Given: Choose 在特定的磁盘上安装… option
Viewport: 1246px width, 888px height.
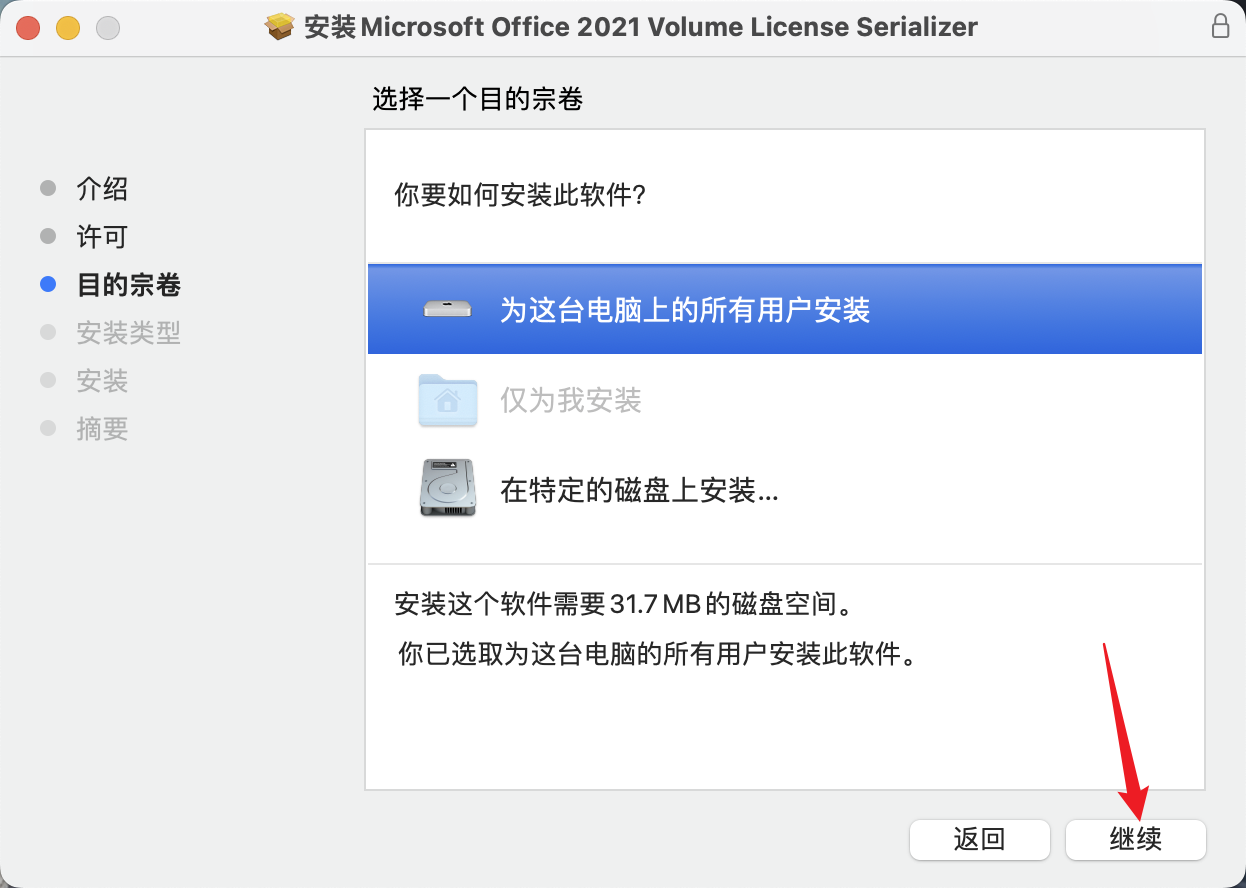Looking at the screenshot, I should (784, 490).
